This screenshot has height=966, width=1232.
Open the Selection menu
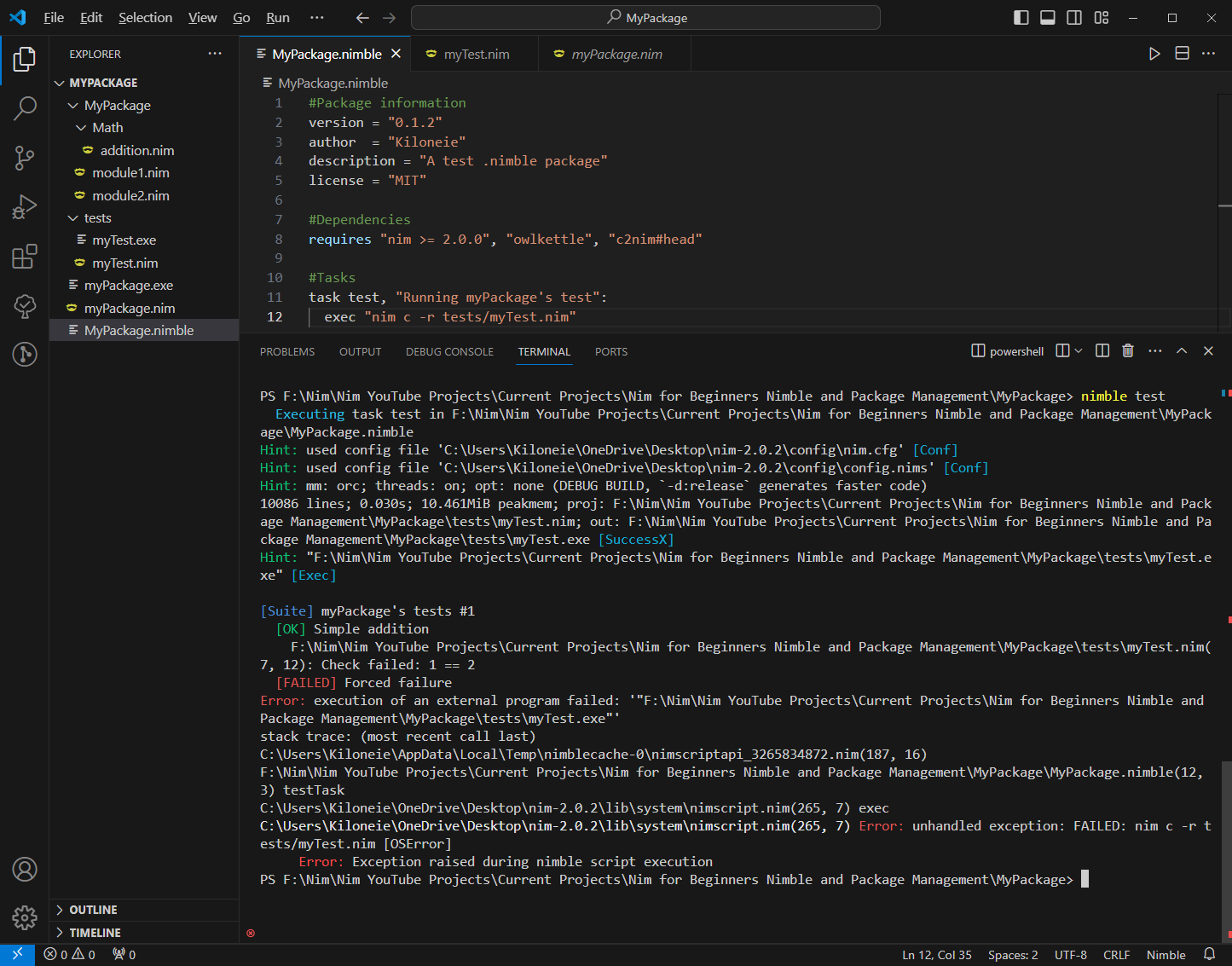click(145, 18)
